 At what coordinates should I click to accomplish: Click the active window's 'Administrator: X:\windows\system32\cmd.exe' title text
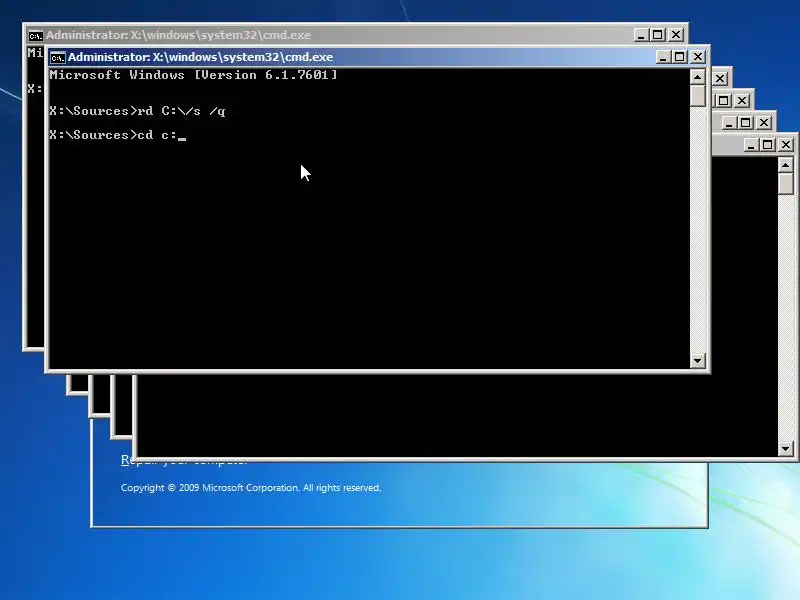pos(201,57)
